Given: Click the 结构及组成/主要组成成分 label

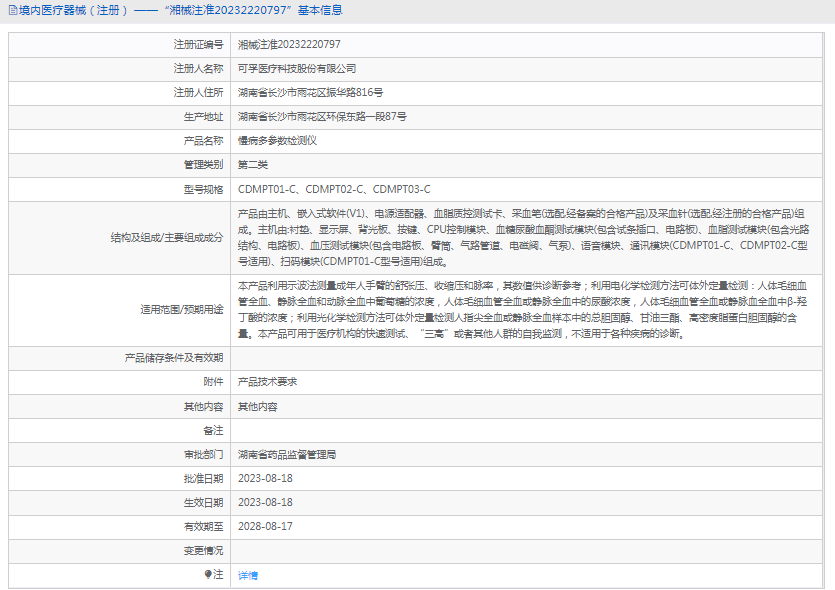Looking at the screenshot, I should tap(167, 237).
